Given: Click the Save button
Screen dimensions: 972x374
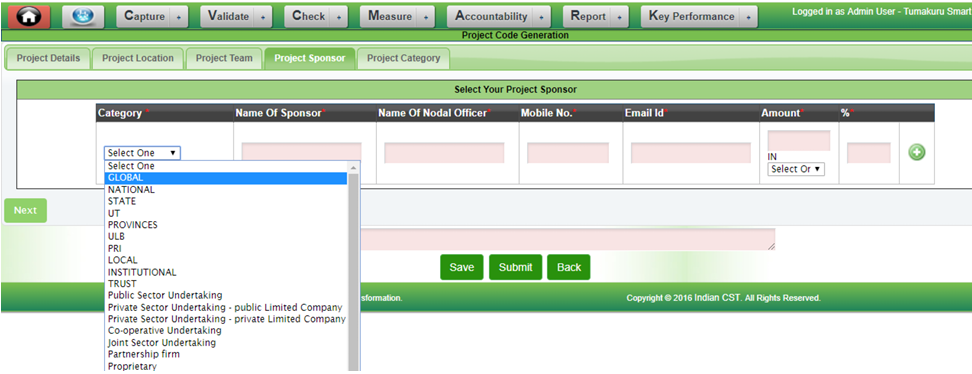Looking at the screenshot, I should (462, 267).
